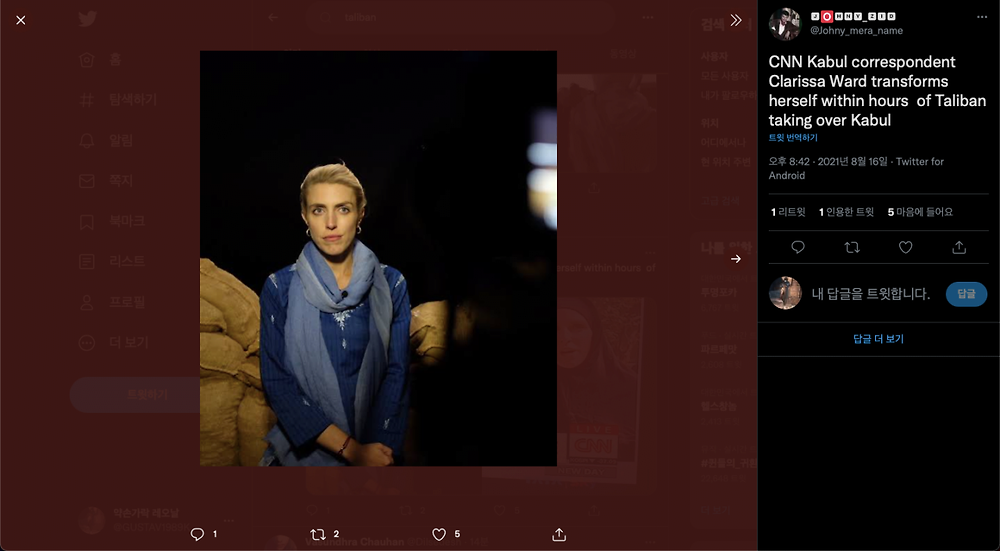
Task: Open @Johny_mera_name author profile avatar
Action: [x=784, y=24]
